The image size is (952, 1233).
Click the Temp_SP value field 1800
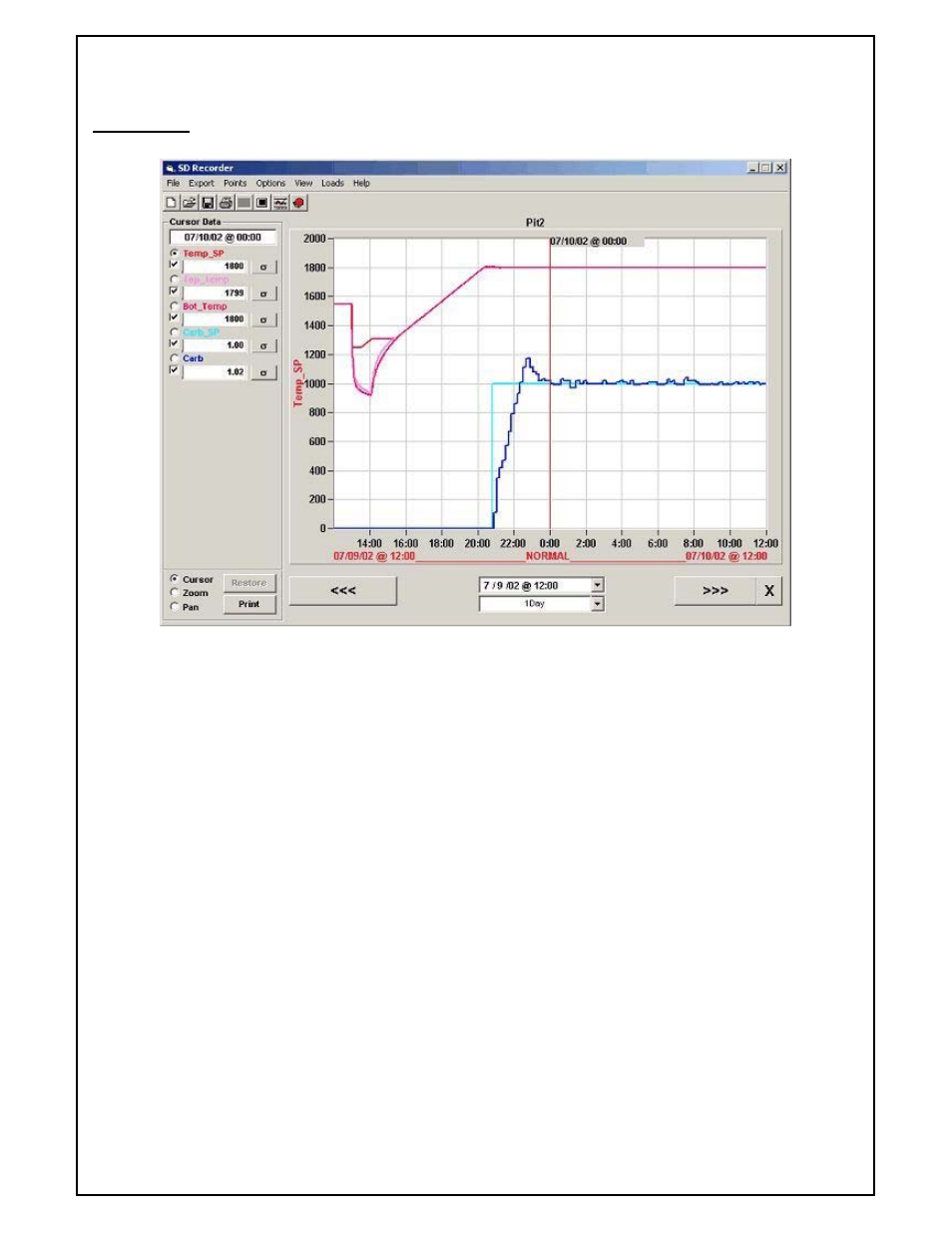[215, 268]
